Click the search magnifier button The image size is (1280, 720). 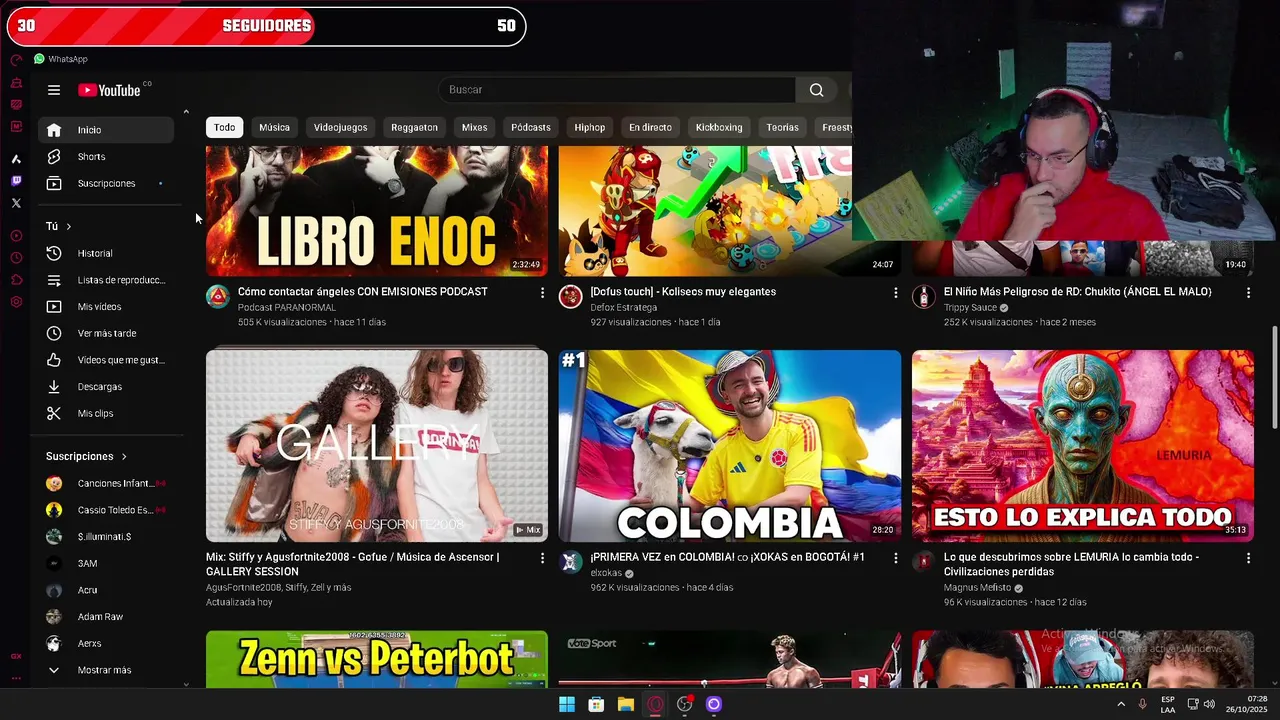click(x=817, y=90)
